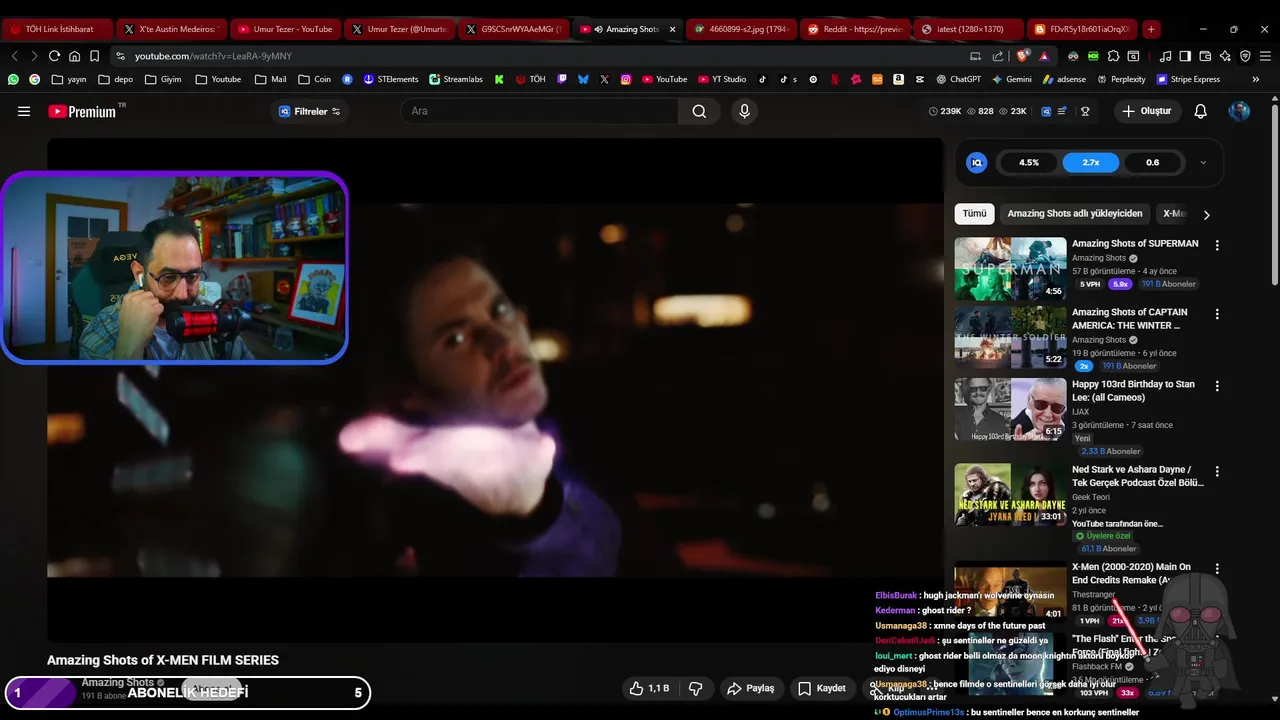Image resolution: width=1280 pixels, height=720 pixels.
Task: Open the ChatGPT bookmark
Action: [958, 79]
